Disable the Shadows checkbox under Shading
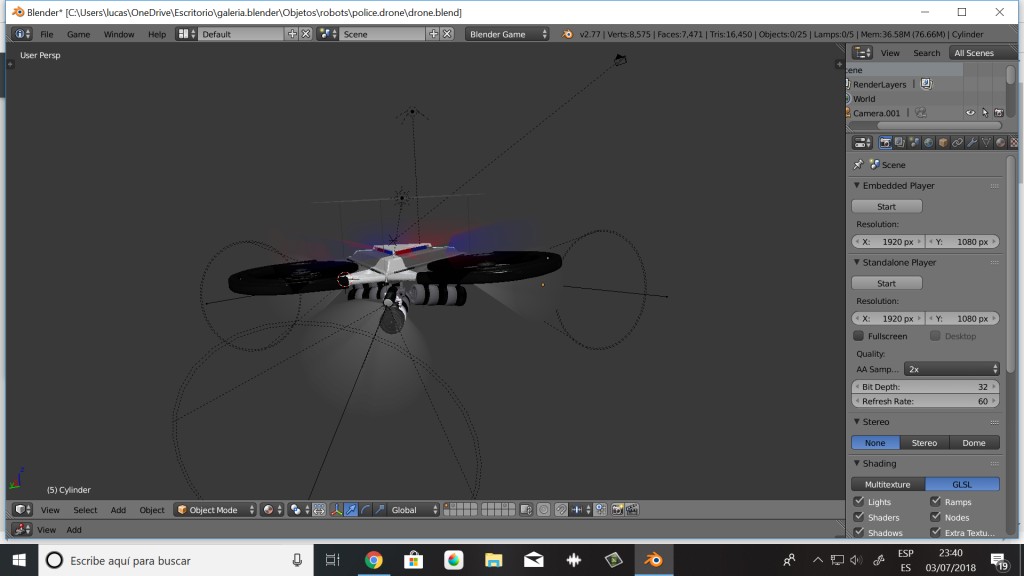The image size is (1024, 576). [857, 532]
